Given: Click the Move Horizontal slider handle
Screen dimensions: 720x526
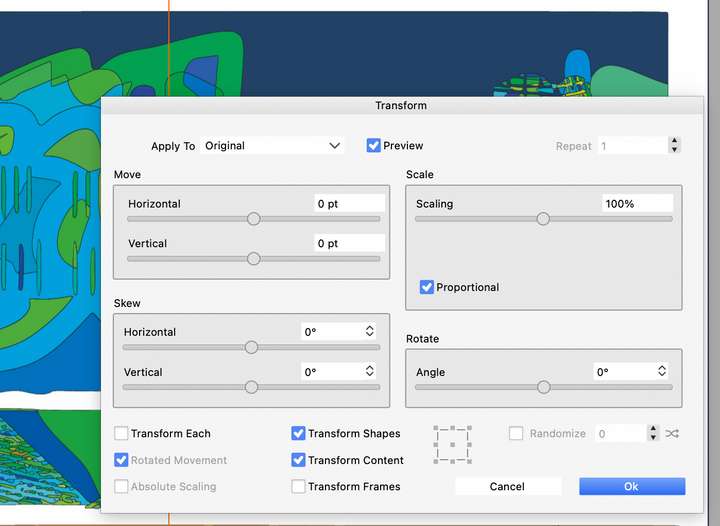Looking at the screenshot, I should point(253,219).
